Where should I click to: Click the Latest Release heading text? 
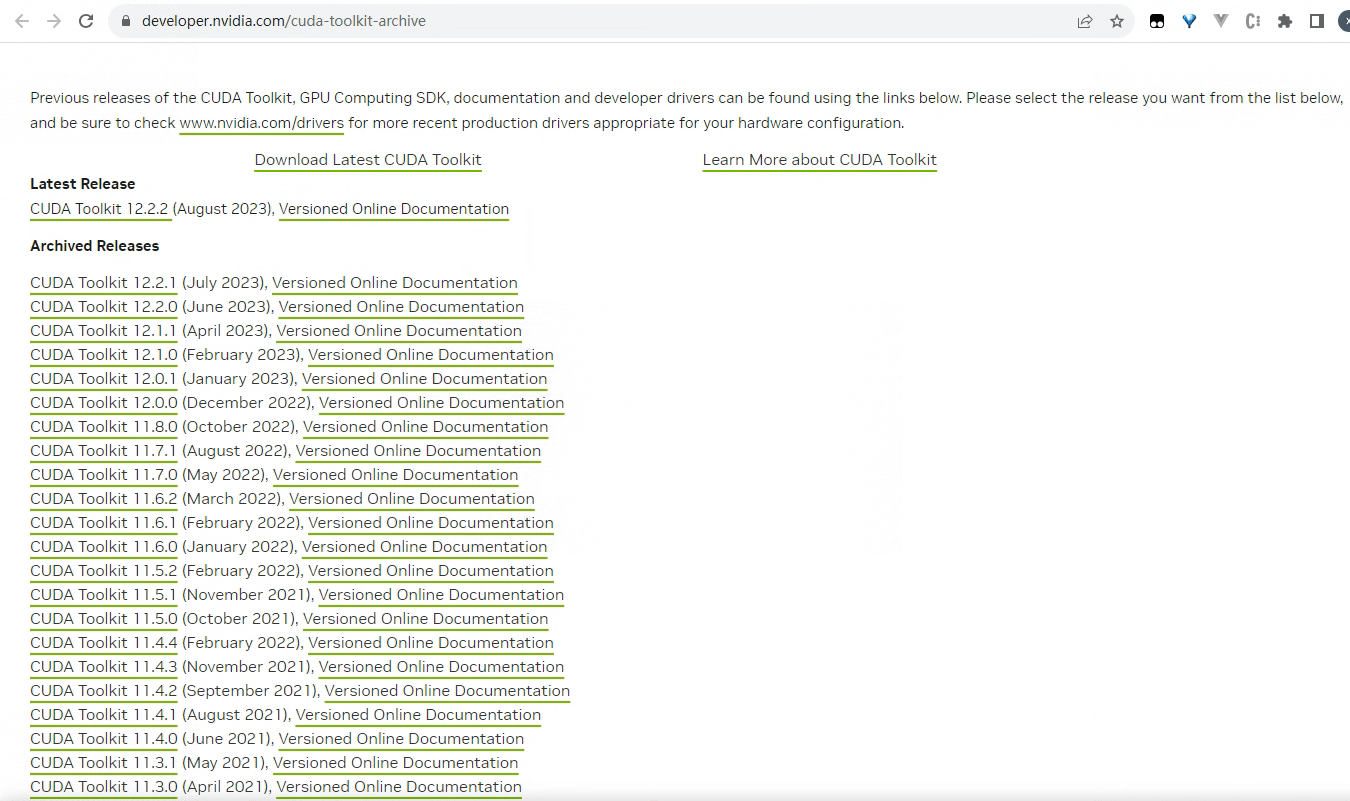click(82, 184)
